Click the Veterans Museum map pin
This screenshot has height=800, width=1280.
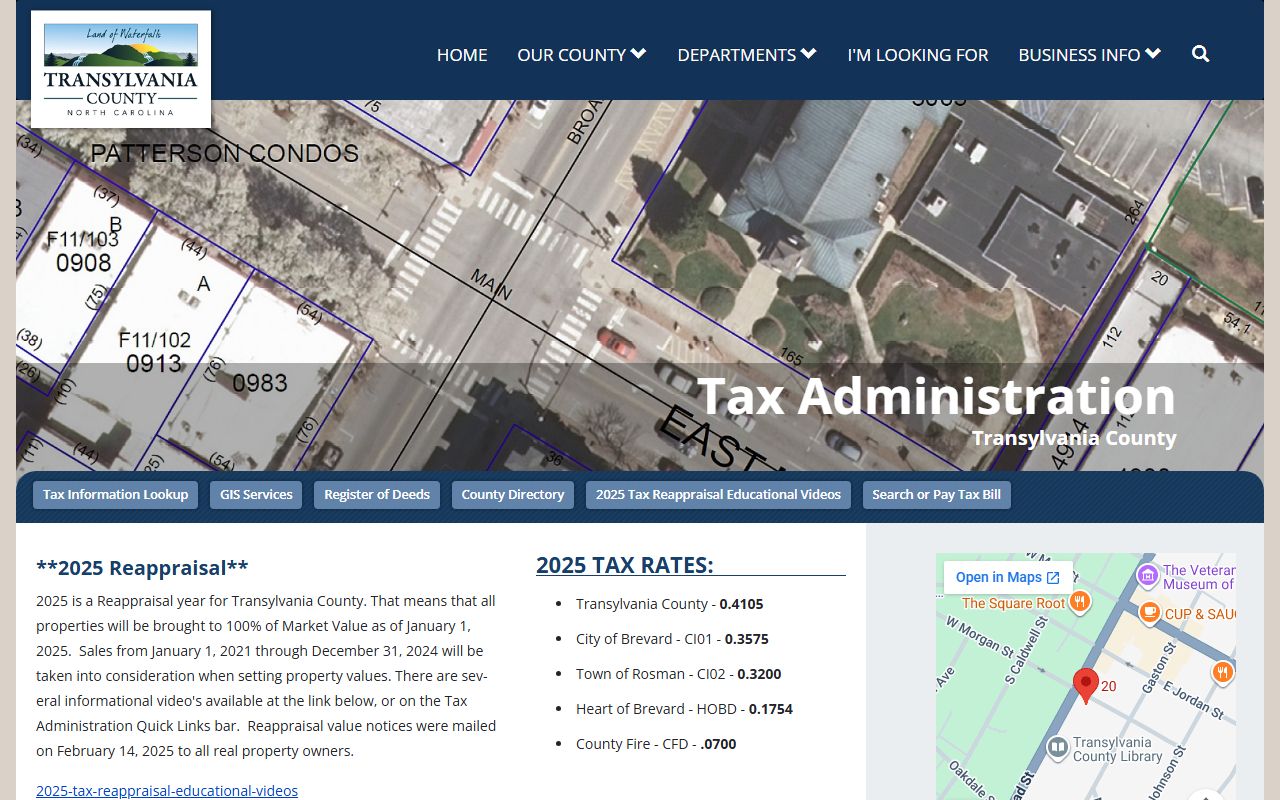[x=1147, y=576]
